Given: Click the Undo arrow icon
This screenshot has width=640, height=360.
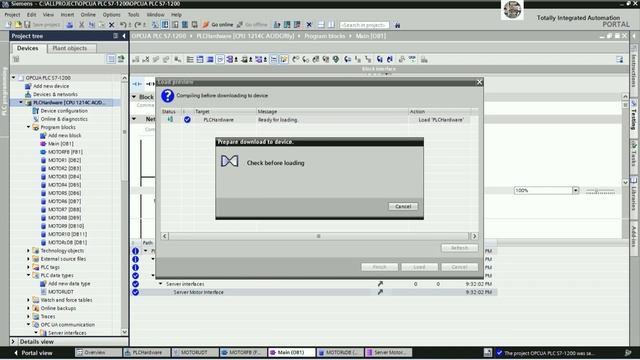Looking at the screenshot, I should click(123, 25).
